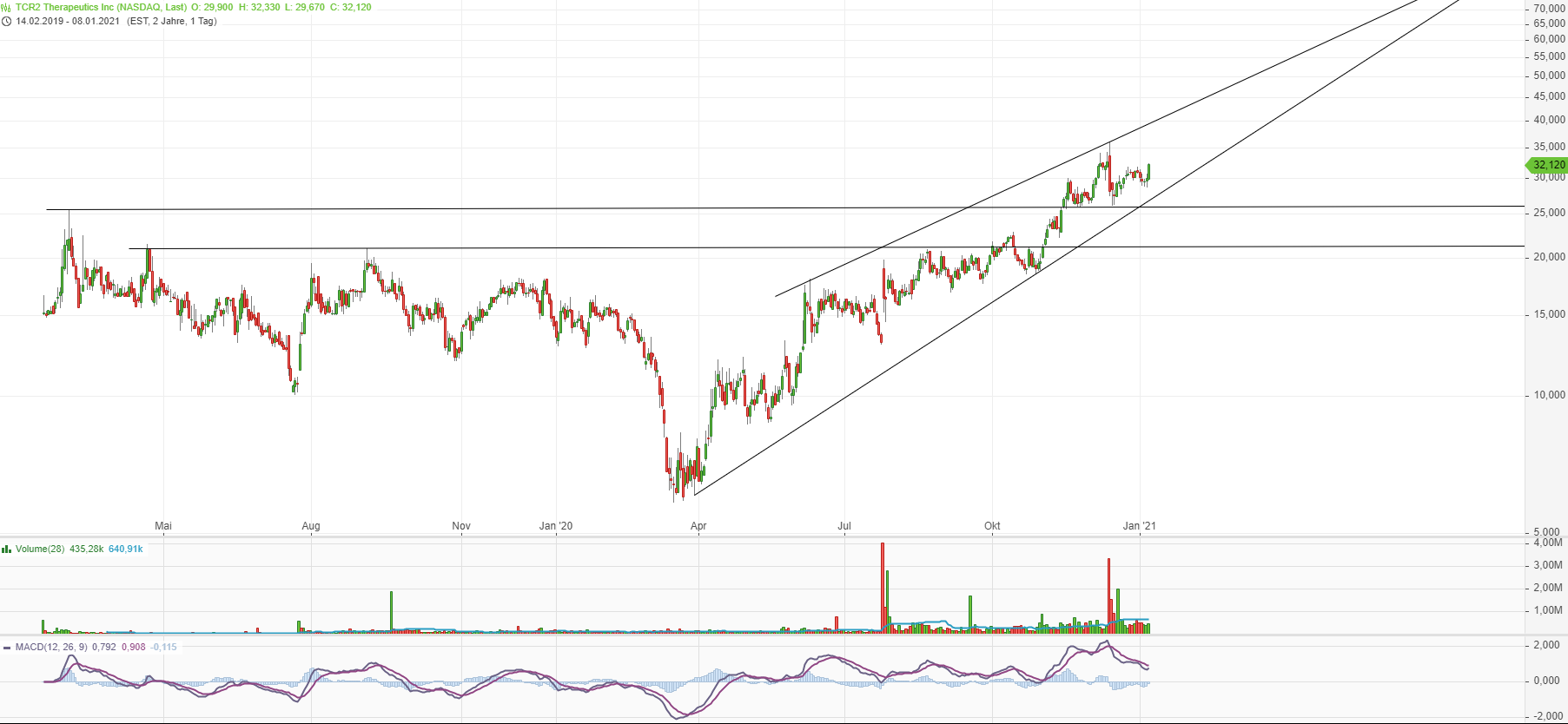The image size is (1568, 724).
Task: Click the MACD line icon
Action: (x=6, y=648)
